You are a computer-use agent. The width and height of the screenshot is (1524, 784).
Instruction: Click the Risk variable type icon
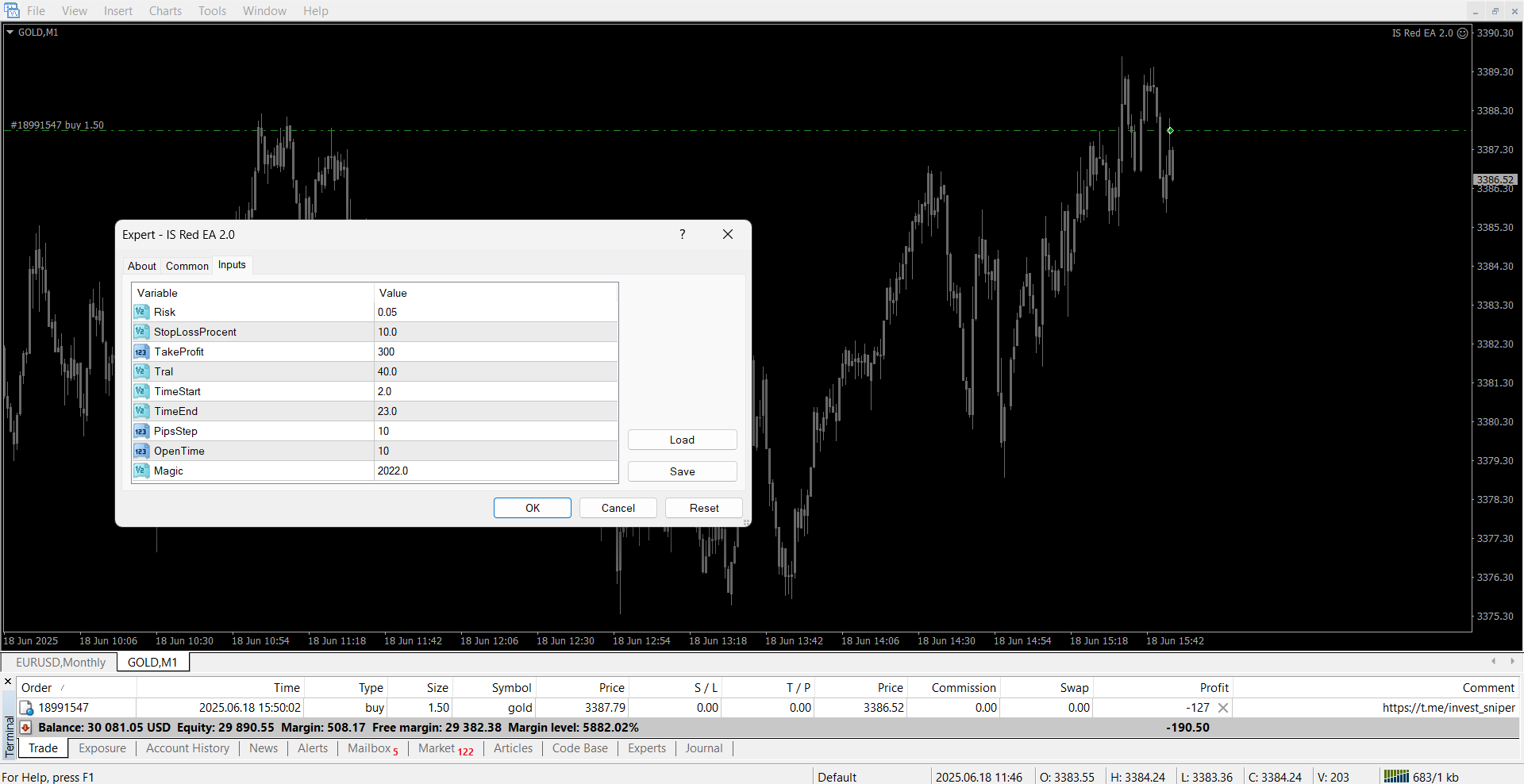[x=141, y=312]
